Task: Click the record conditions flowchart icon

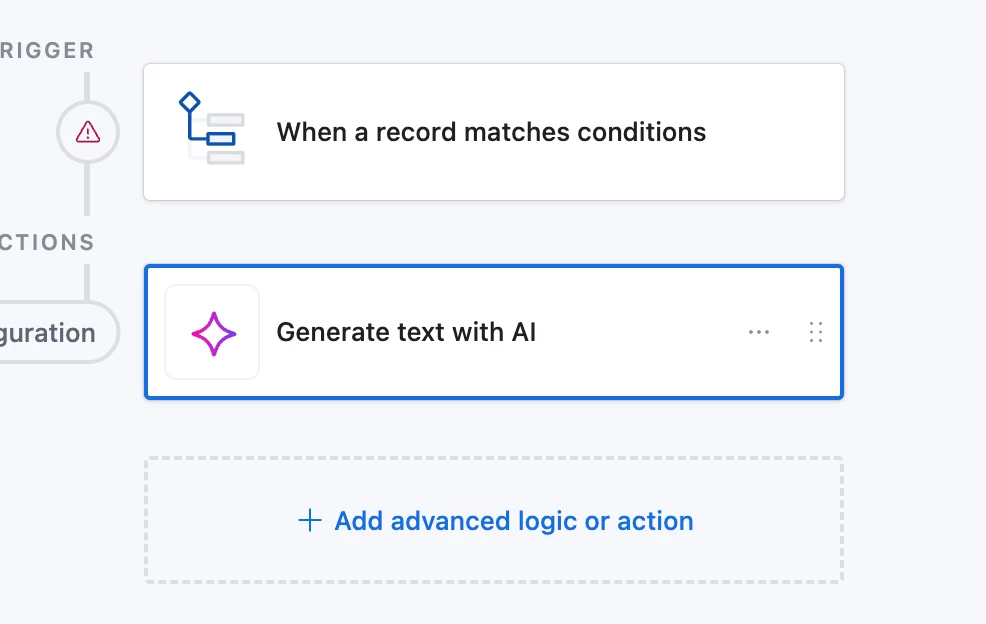Action: [x=211, y=128]
